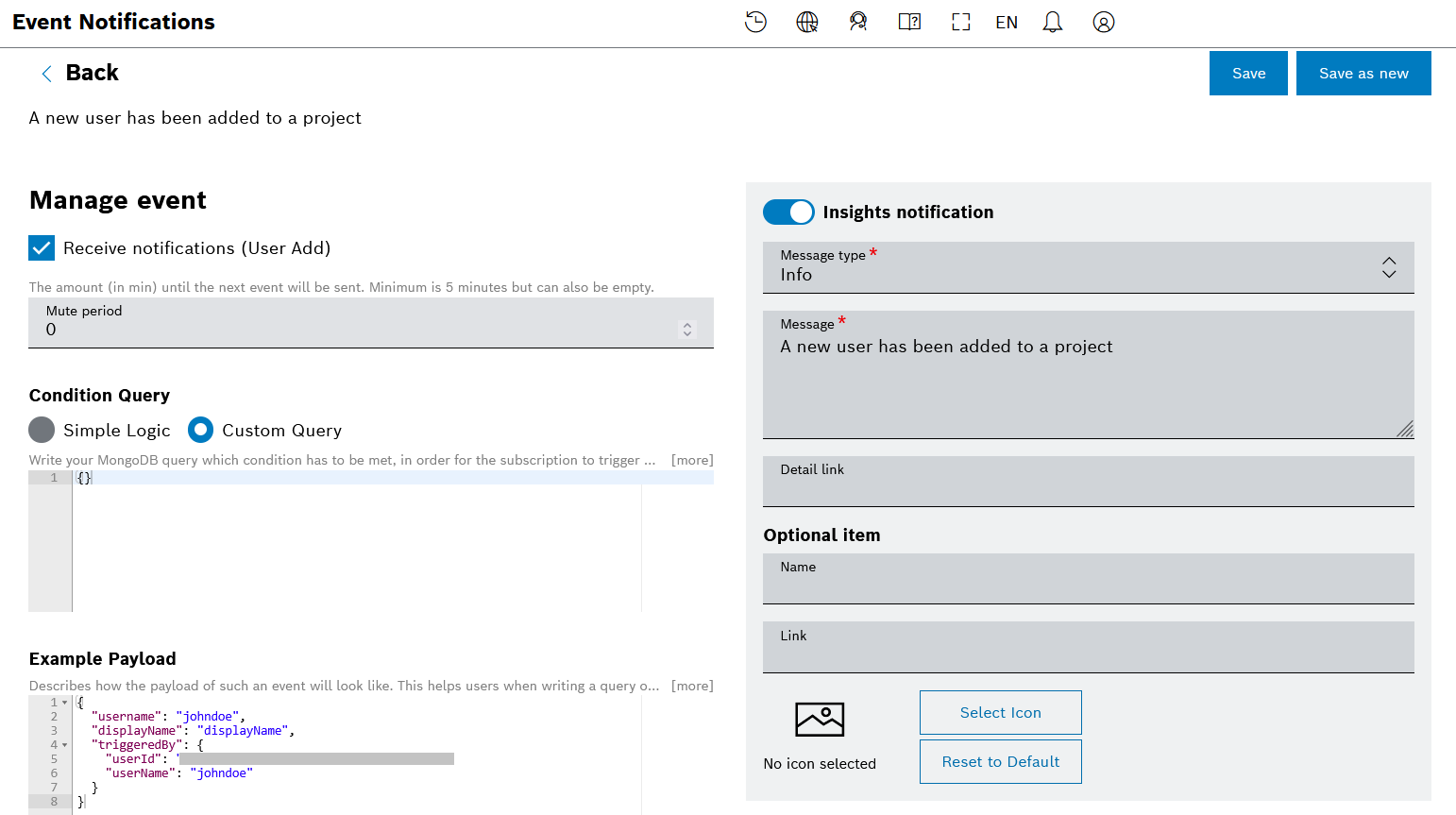Expand [more] for Condition Query description
The image size is (1456, 815).
click(x=692, y=460)
